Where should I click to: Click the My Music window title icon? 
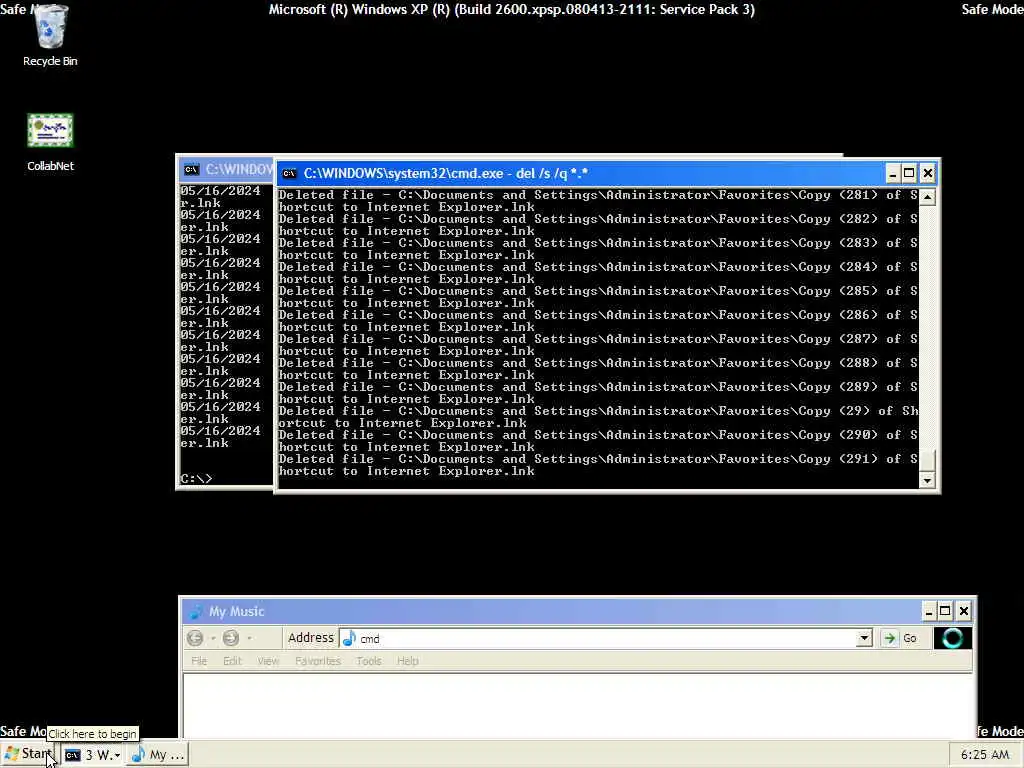[x=195, y=612]
